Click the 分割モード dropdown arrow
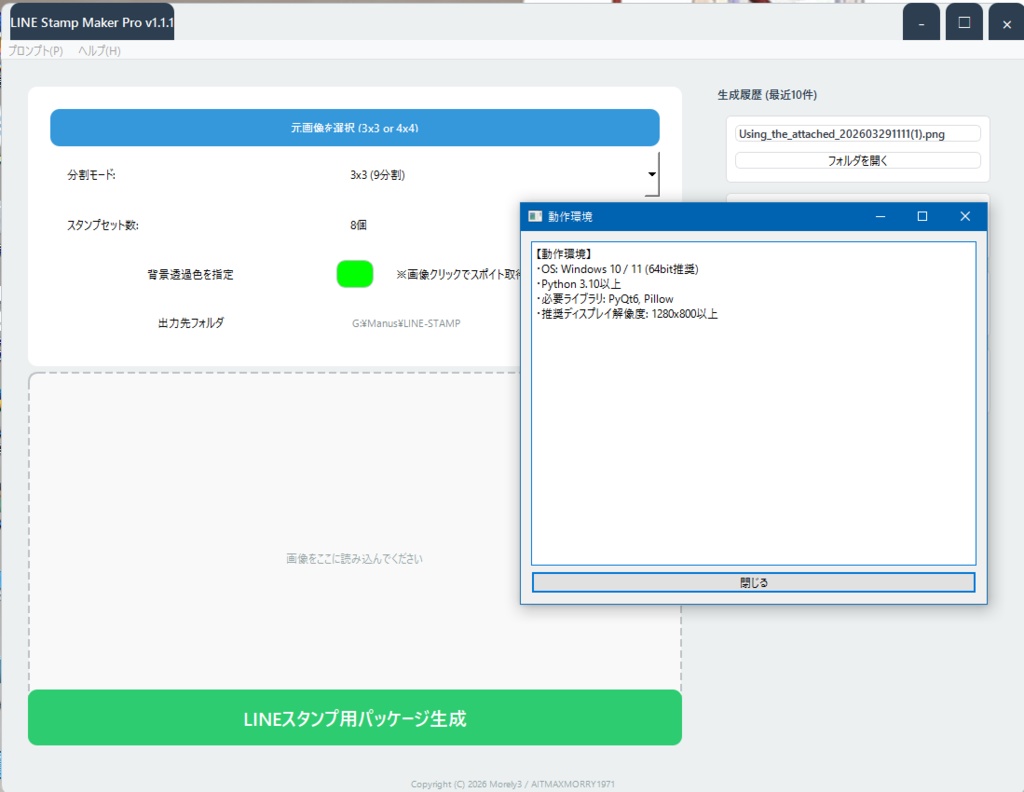The height and width of the screenshot is (792, 1024). (652, 175)
